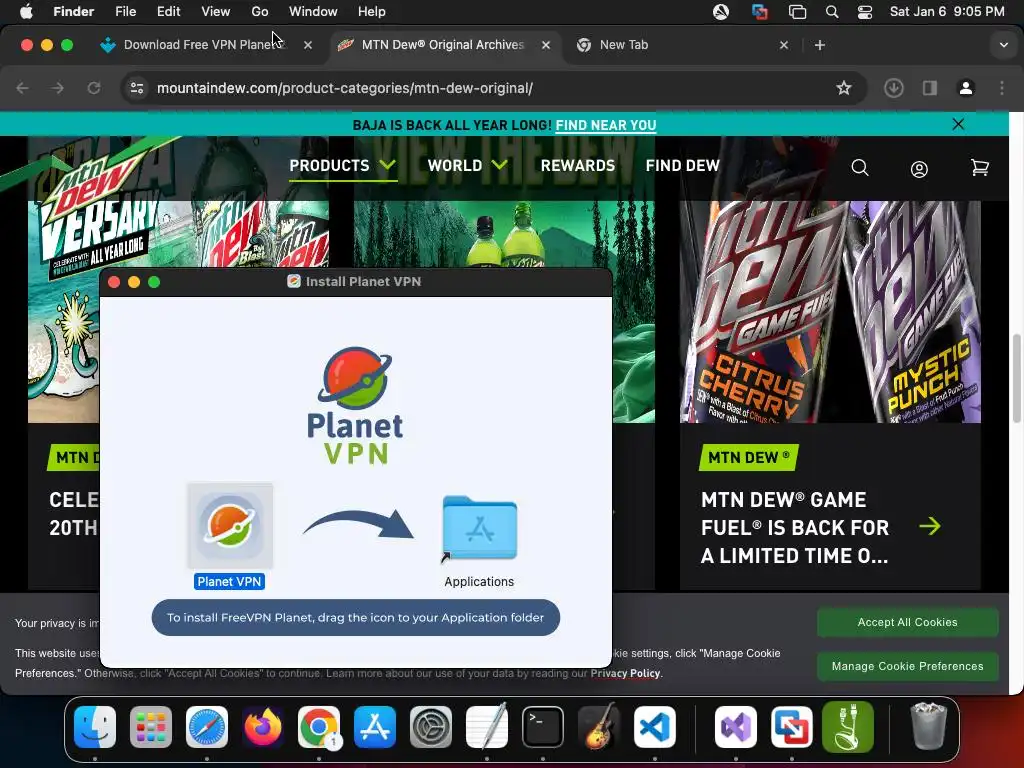Open the Game Fuel Citrus Cherry image
This screenshot has width=1024, height=768.
830,312
